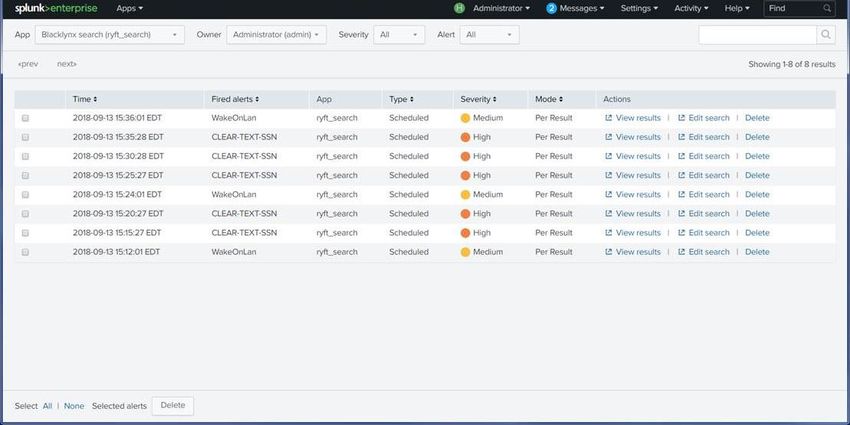Click the Splunk enterprise logo
850x425 pixels.
[x=56, y=8]
